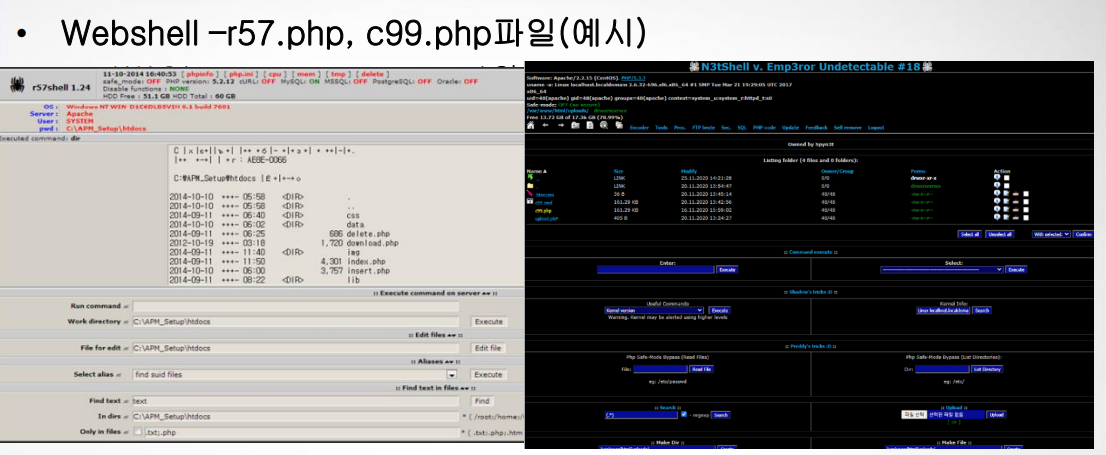Focus the r57shell Find text field
Image resolution: width=1106 pixels, height=455 pixels.
(x=296, y=401)
